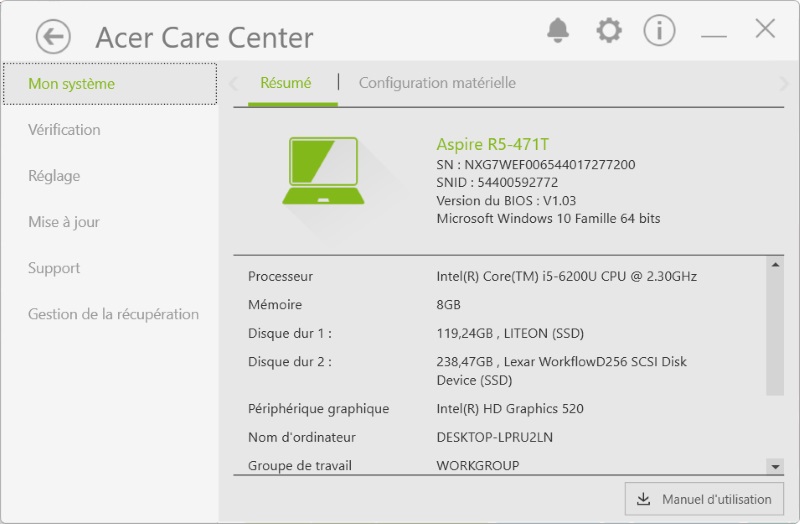Select Mon système in the sidebar
The width and height of the screenshot is (800, 524).
coord(110,84)
